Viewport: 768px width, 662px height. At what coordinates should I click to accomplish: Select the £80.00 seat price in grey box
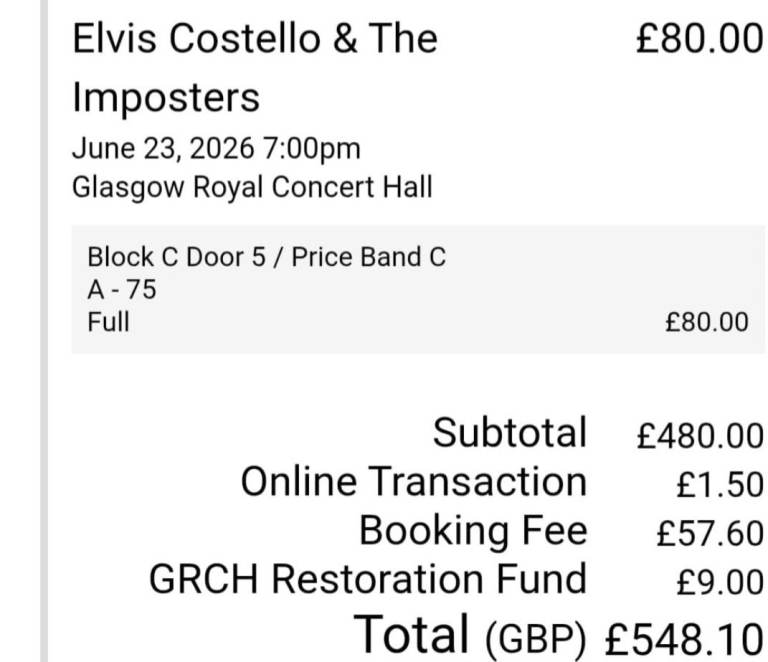point(707,322)
